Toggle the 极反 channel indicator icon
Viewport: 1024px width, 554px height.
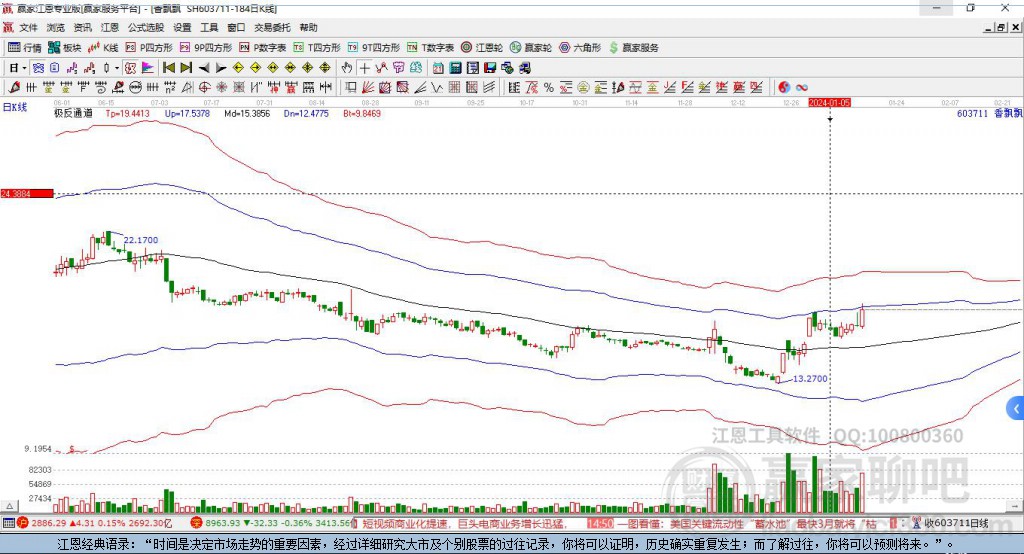(x=131, y=68)
